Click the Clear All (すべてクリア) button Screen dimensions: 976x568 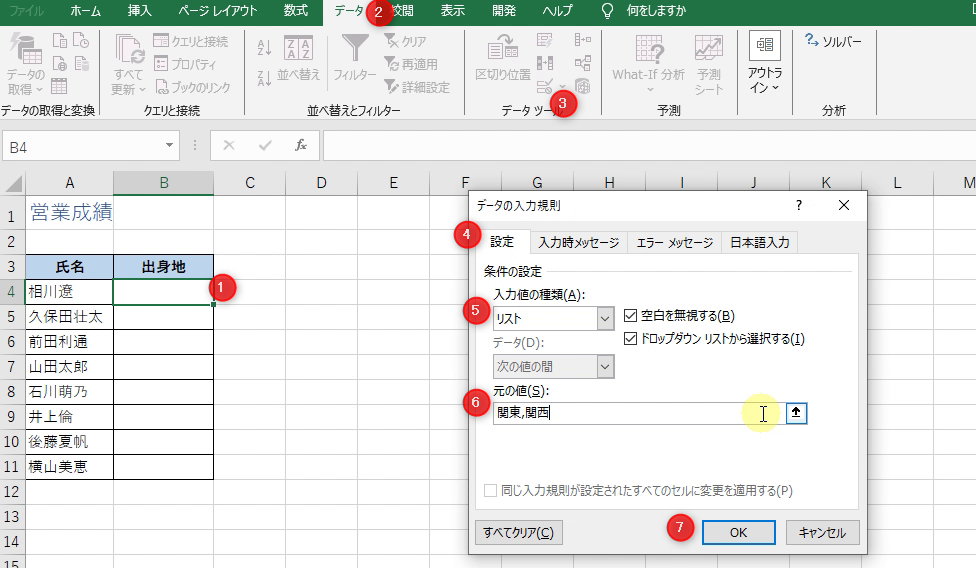pos(519,532)
